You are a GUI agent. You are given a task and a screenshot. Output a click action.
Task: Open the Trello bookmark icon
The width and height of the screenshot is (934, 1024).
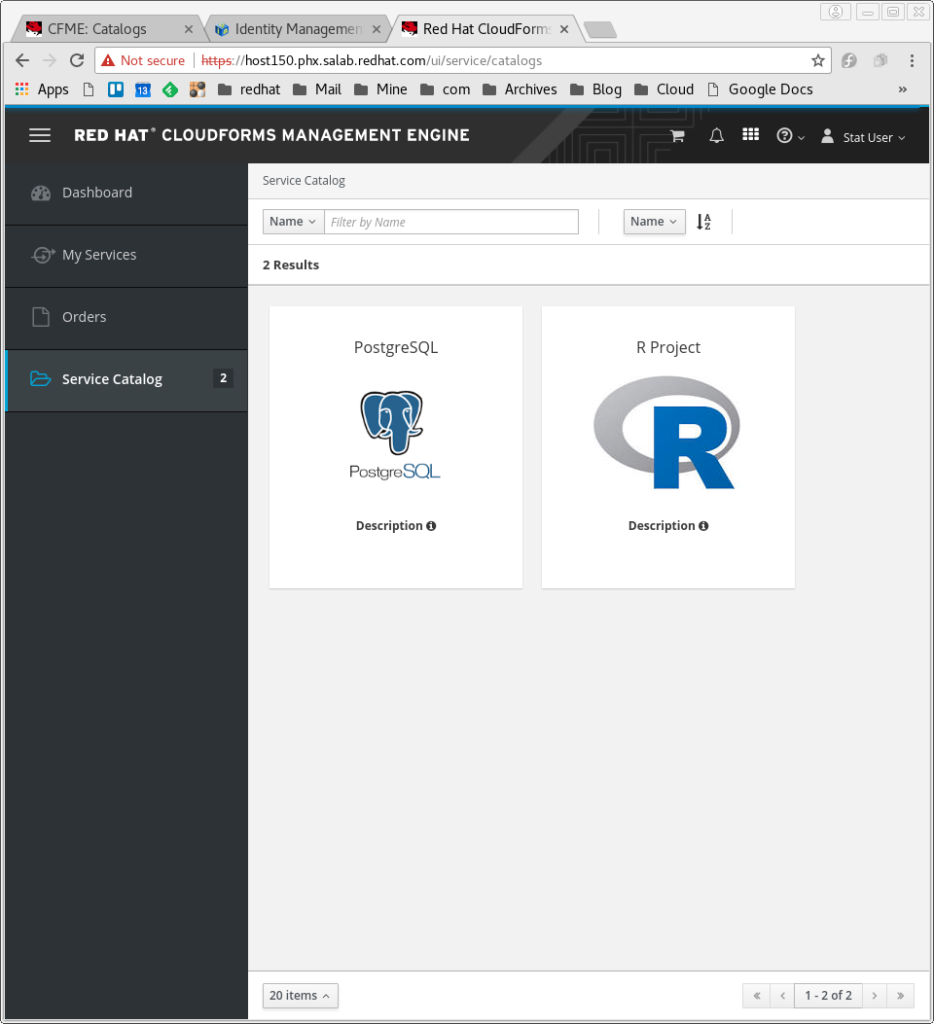[x=116, y=89]
